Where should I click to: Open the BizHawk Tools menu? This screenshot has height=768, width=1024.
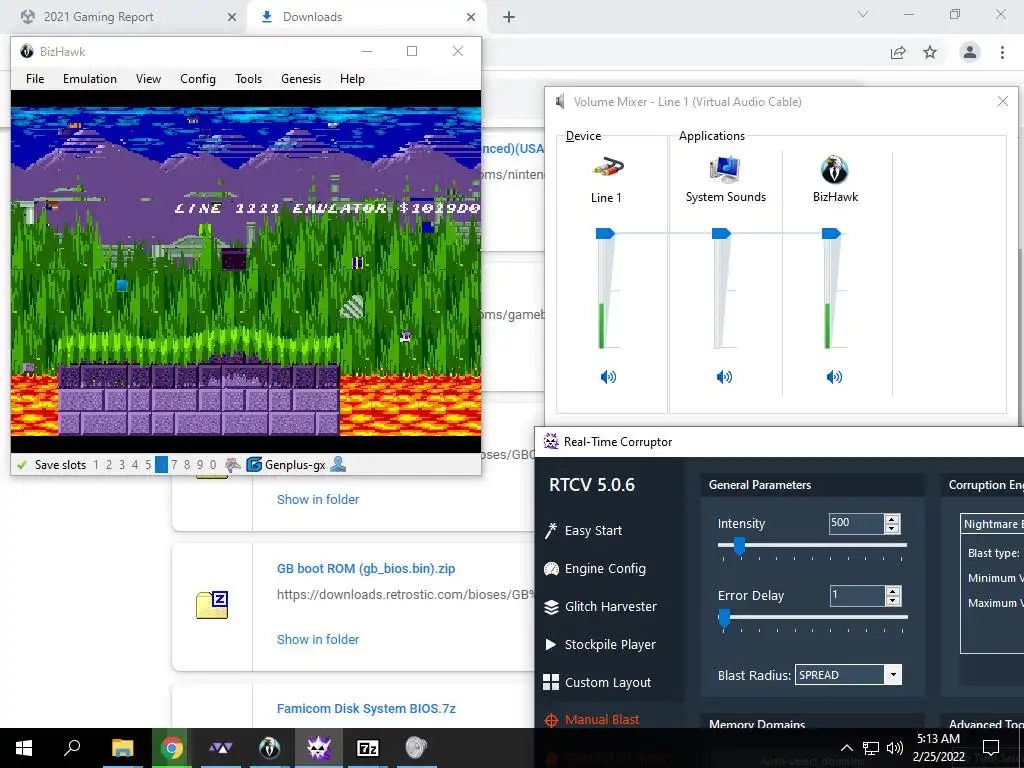pyautogui.click(x=249, y=79)
